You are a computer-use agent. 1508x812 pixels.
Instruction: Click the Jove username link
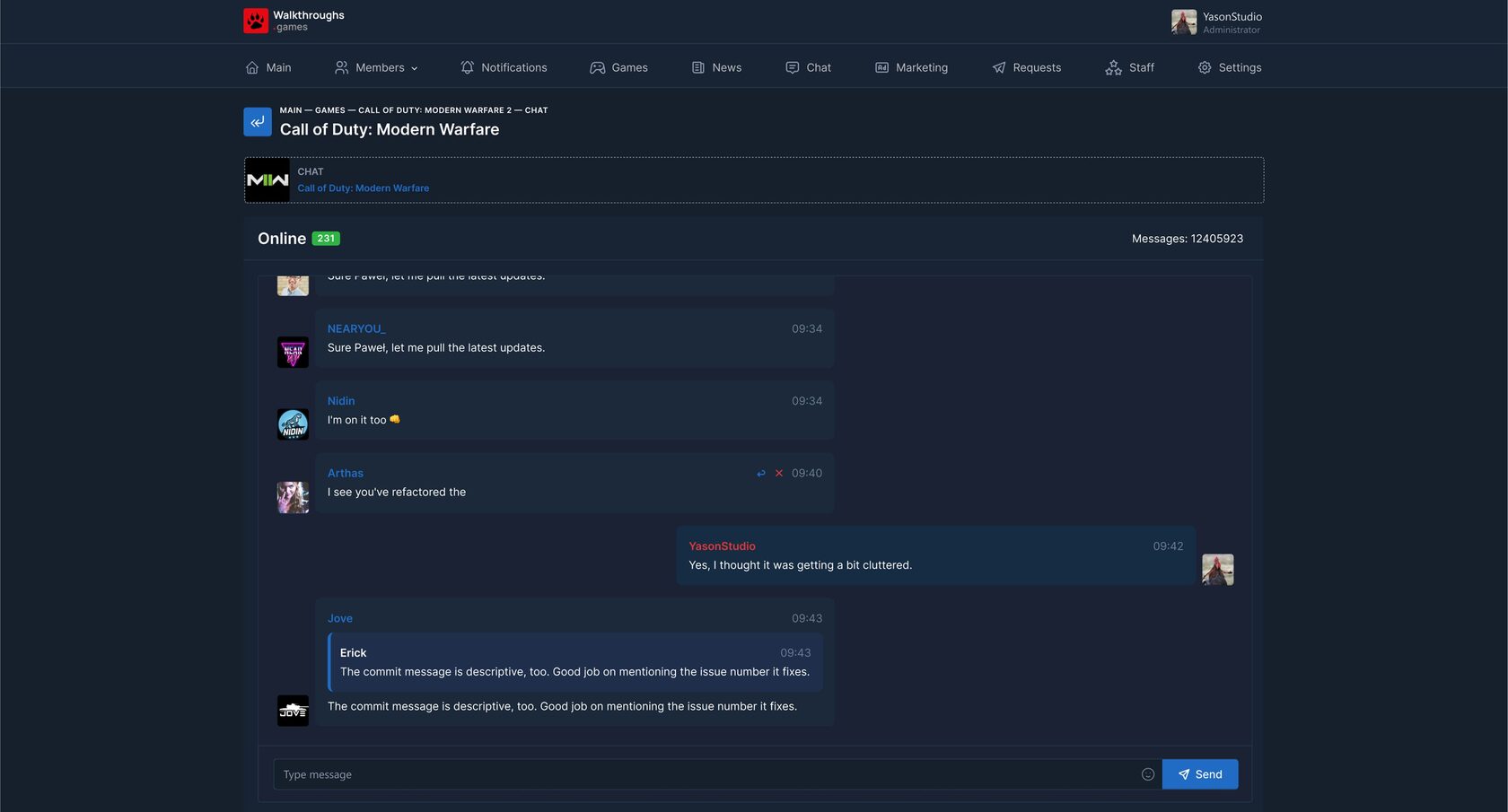tap(340, 619)
